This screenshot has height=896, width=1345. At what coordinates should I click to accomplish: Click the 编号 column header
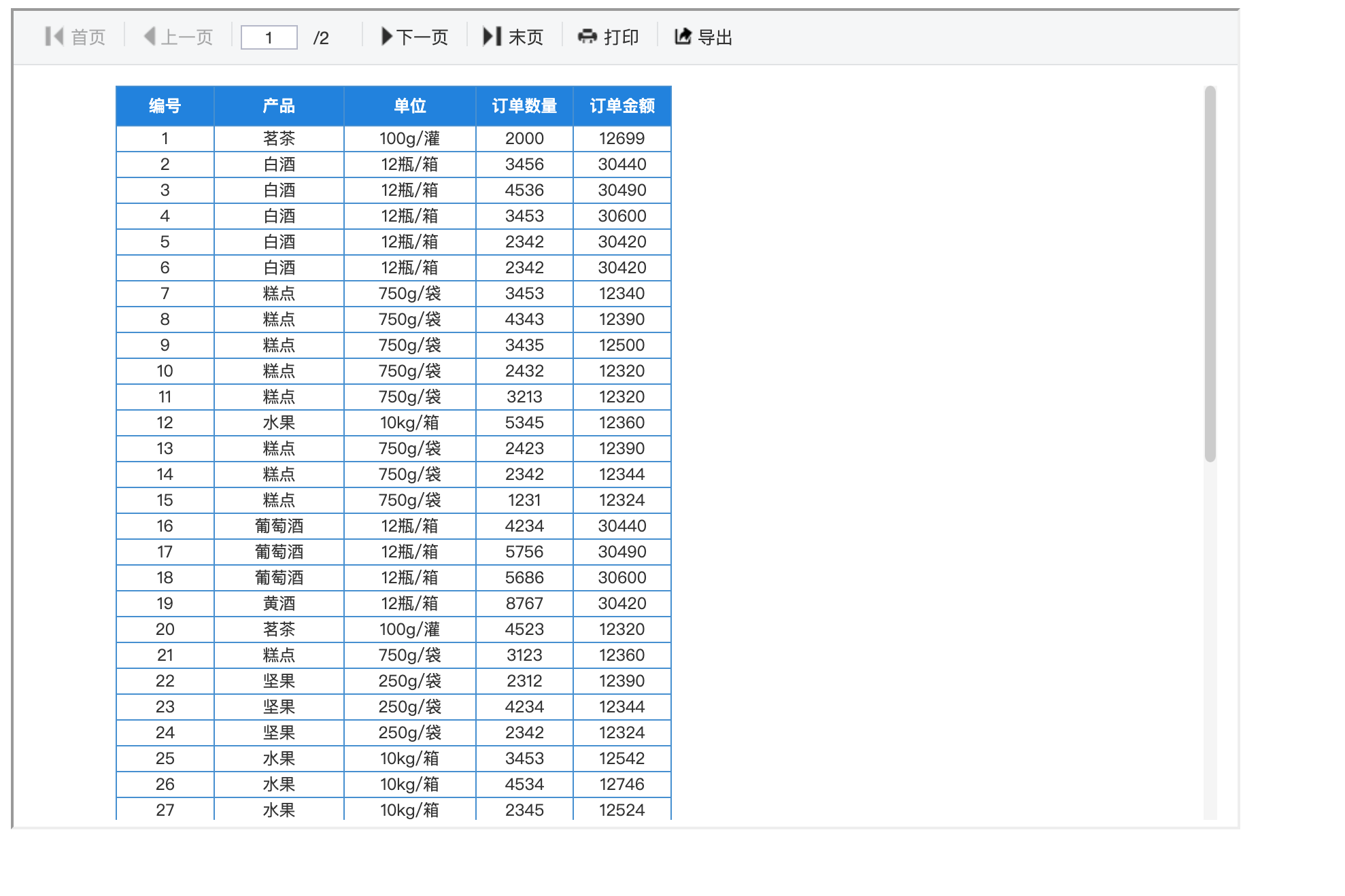pos(165,106)
